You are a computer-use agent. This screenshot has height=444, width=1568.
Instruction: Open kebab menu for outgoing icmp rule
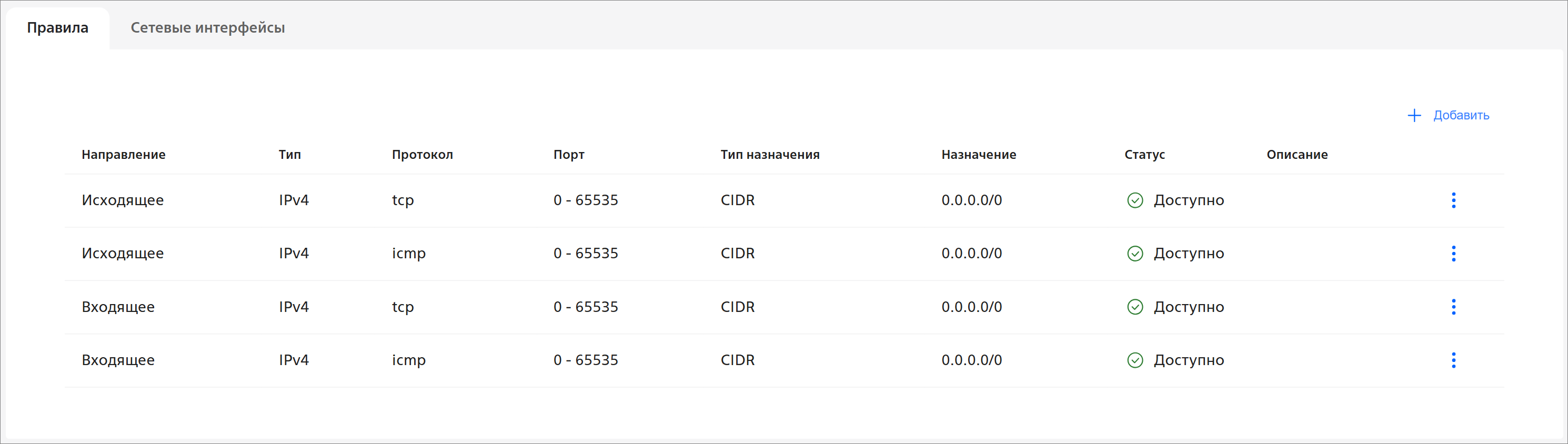(x=1453, y=254)
